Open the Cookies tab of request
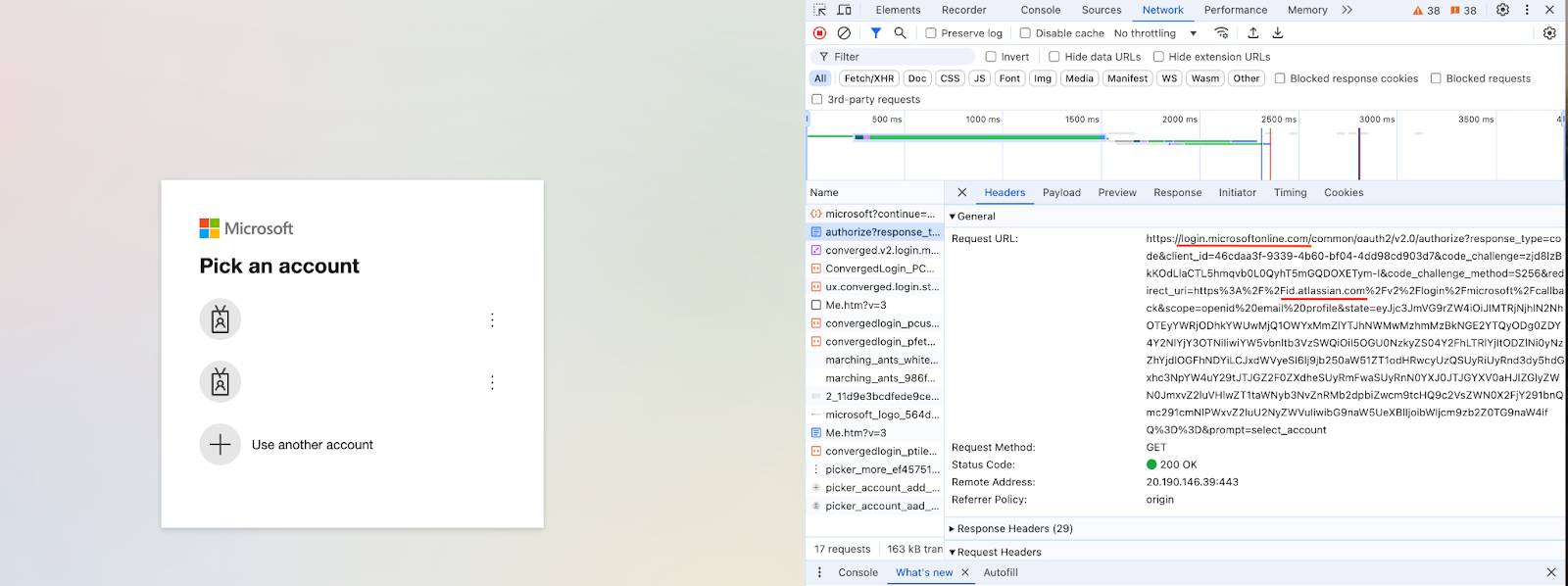This screenshot has height=586, width=1568. (x=1344, y=192)
